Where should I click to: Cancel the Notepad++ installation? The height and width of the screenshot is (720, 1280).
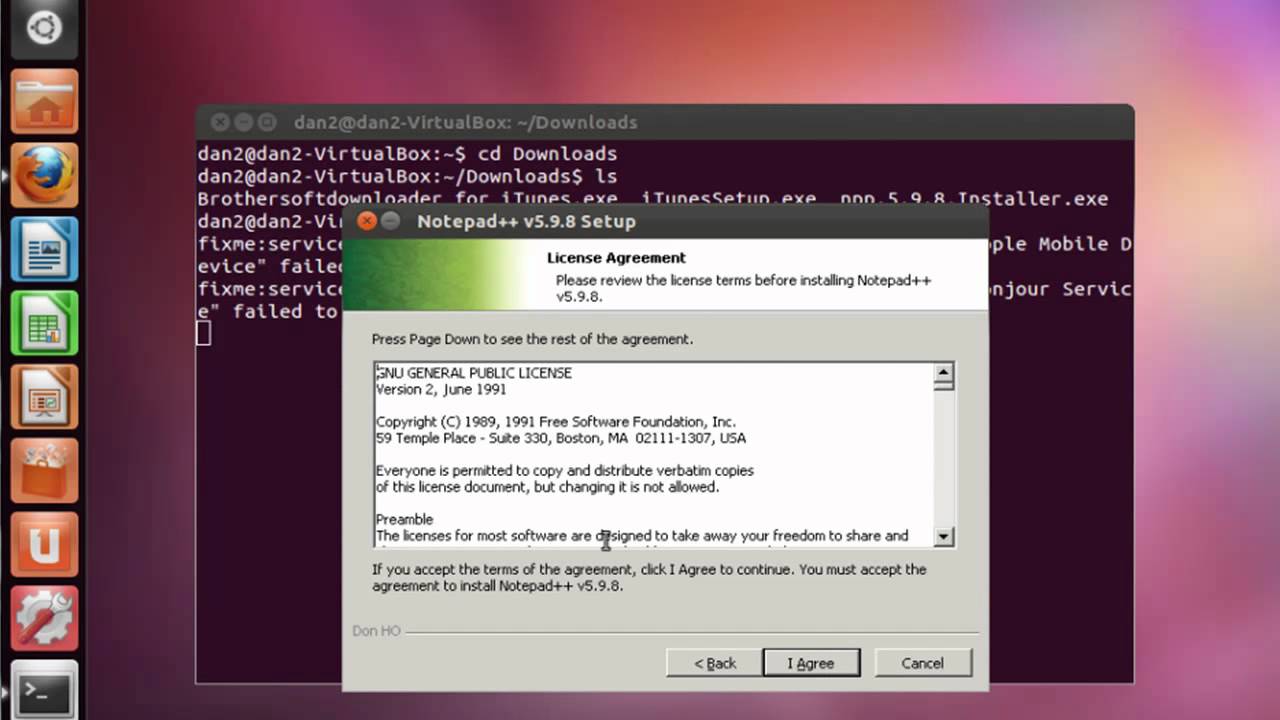point(922,663)
